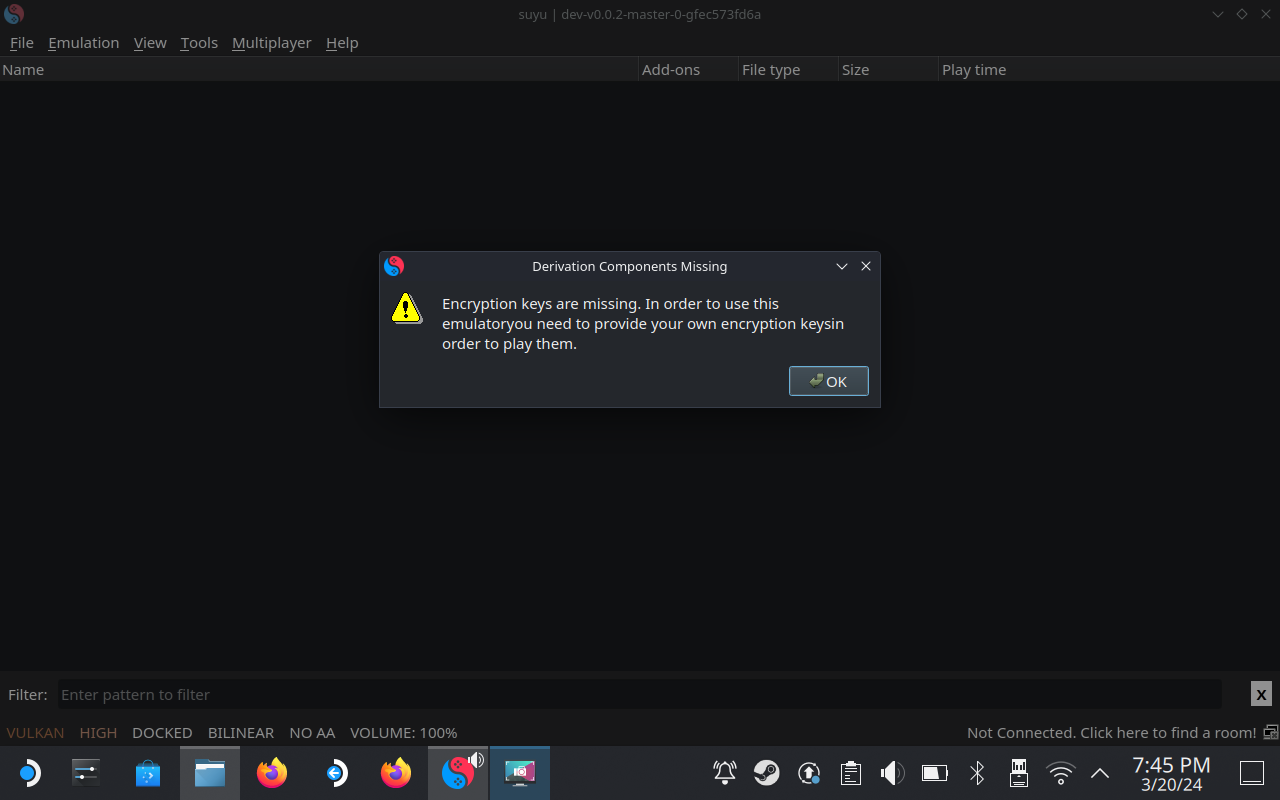1280x800 pixels.
Task: Check the battery status tray icon
Action: [x=935, y=773]
